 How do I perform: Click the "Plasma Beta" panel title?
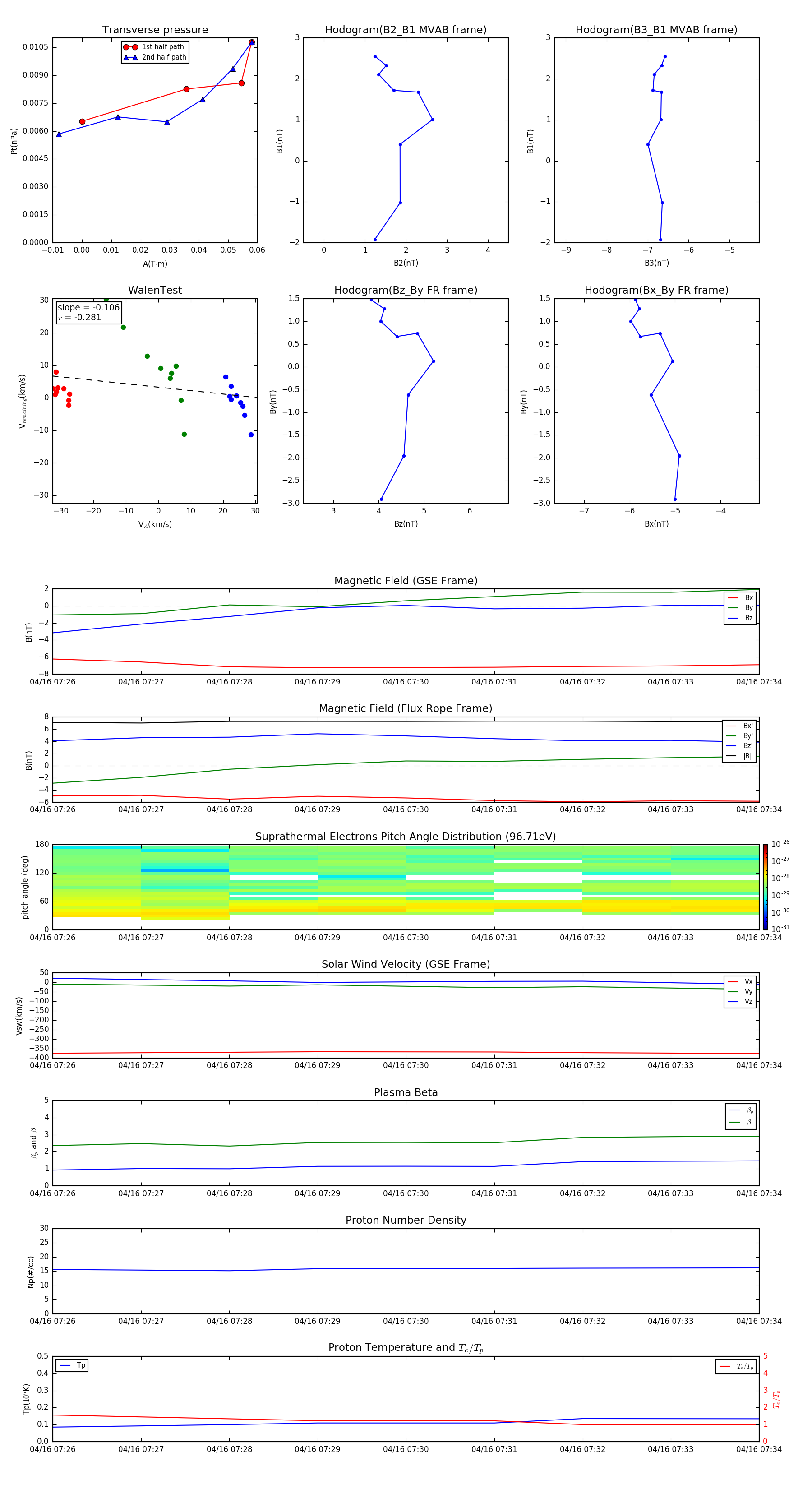[406, 1092]
